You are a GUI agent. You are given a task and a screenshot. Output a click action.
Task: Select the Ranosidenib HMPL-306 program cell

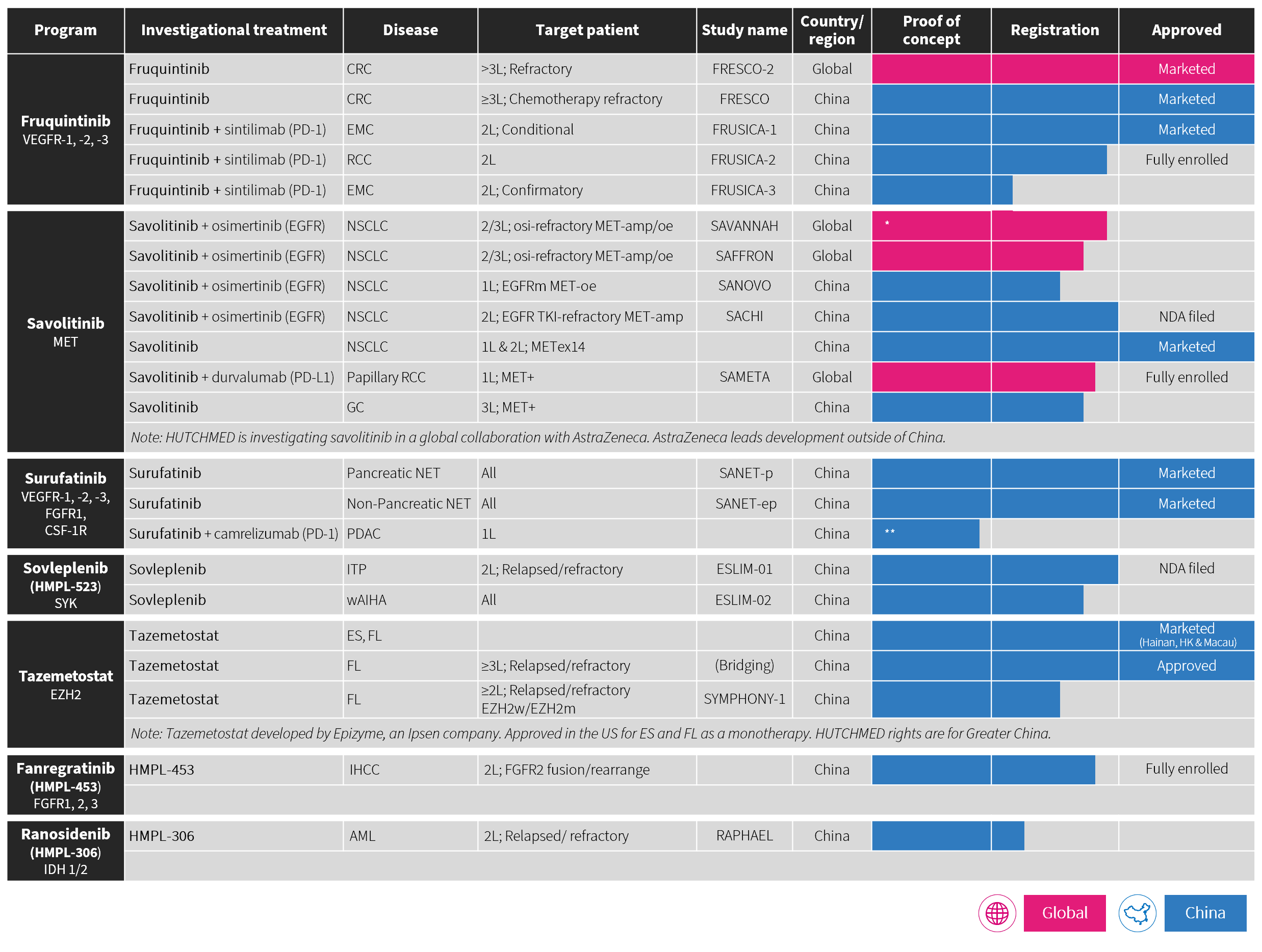click(x=66, y=851)
